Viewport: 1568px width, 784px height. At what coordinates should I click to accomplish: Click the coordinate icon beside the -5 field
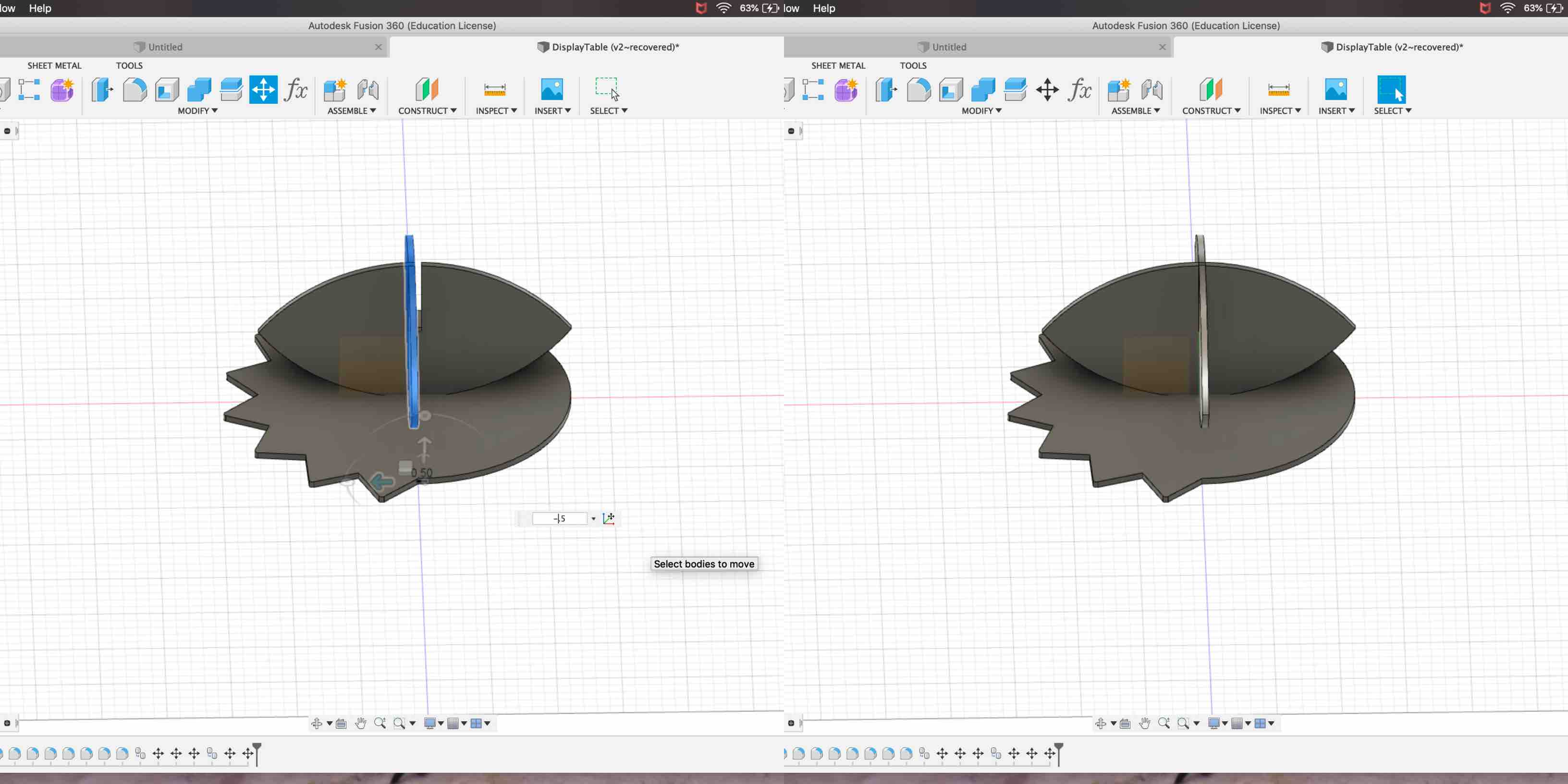(x=609, y=518)
